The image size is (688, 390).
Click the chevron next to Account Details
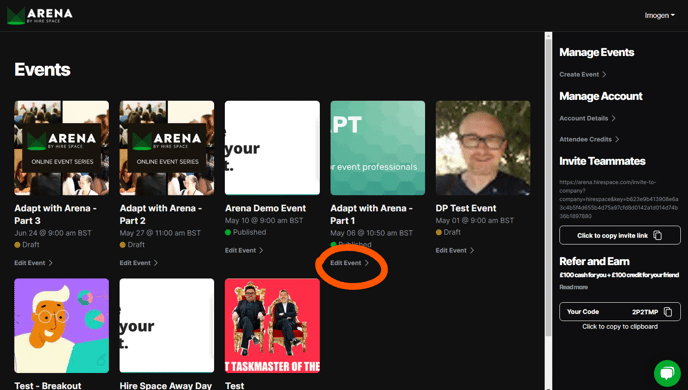pos(613,118)
